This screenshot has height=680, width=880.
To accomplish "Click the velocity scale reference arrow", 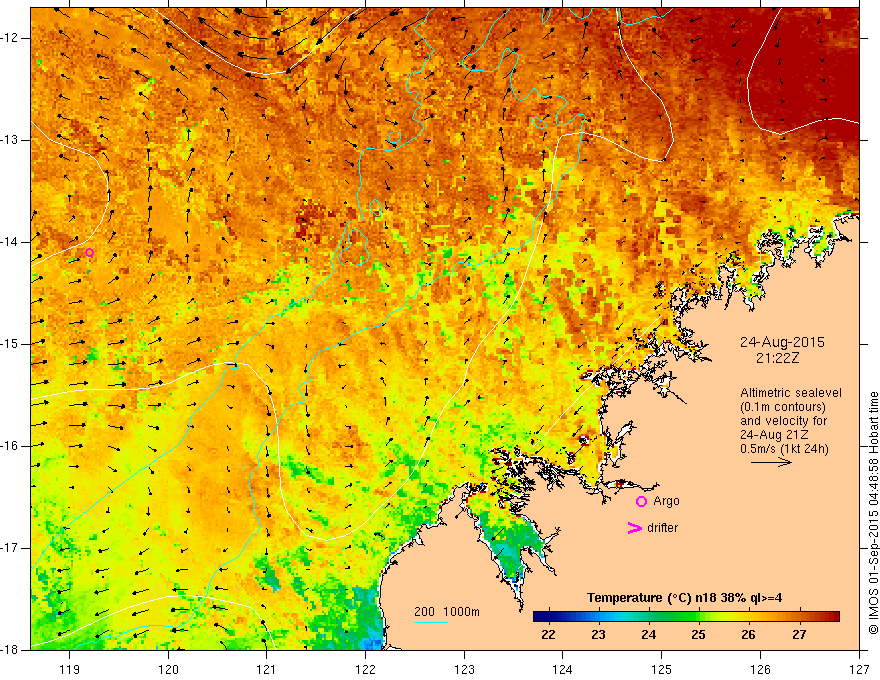I will 771,462.
